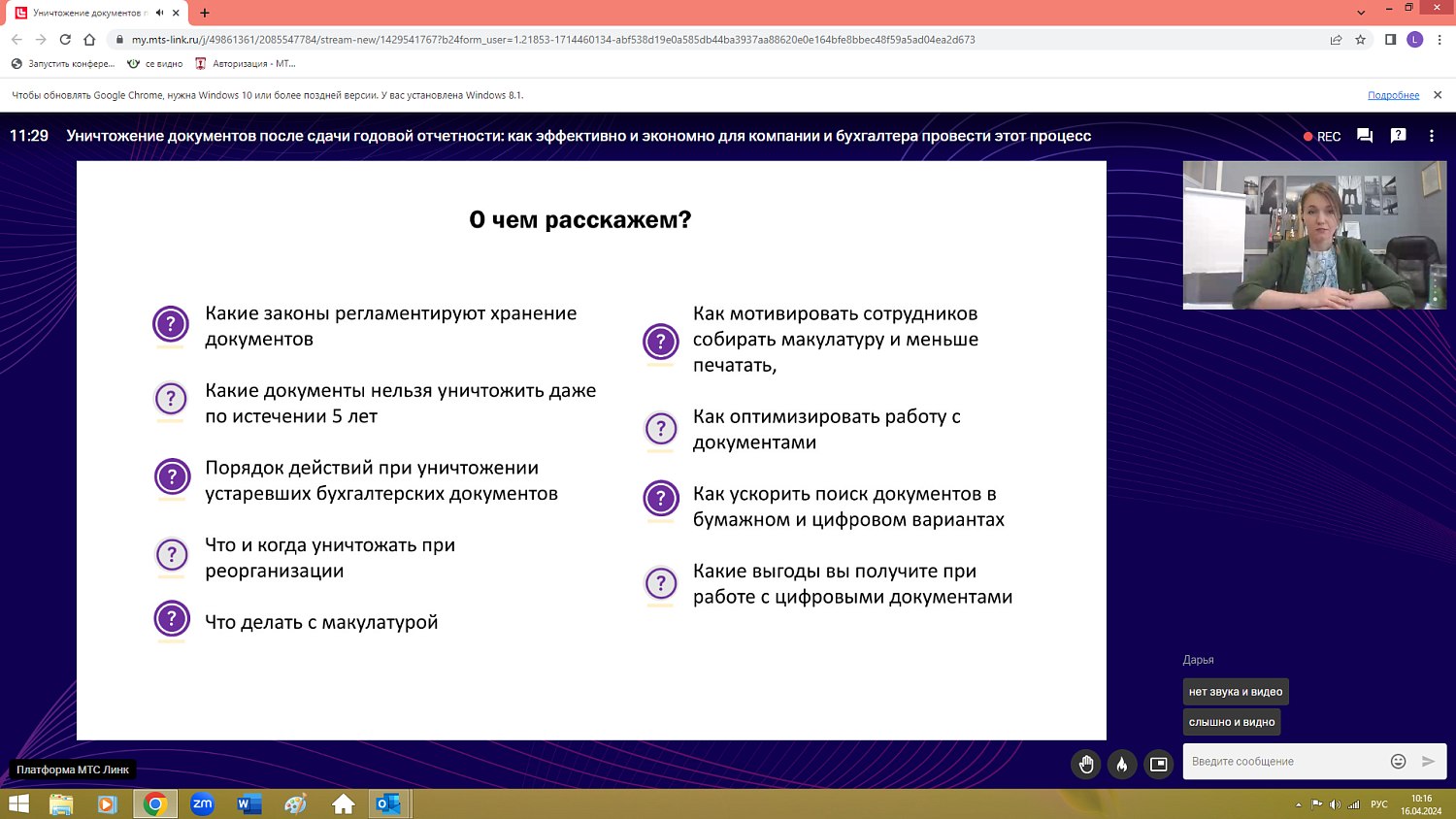Image resolution: width=1456 pixels, height=819 pixels.
Task: Open the chat messages panel
Action: 1364,136
